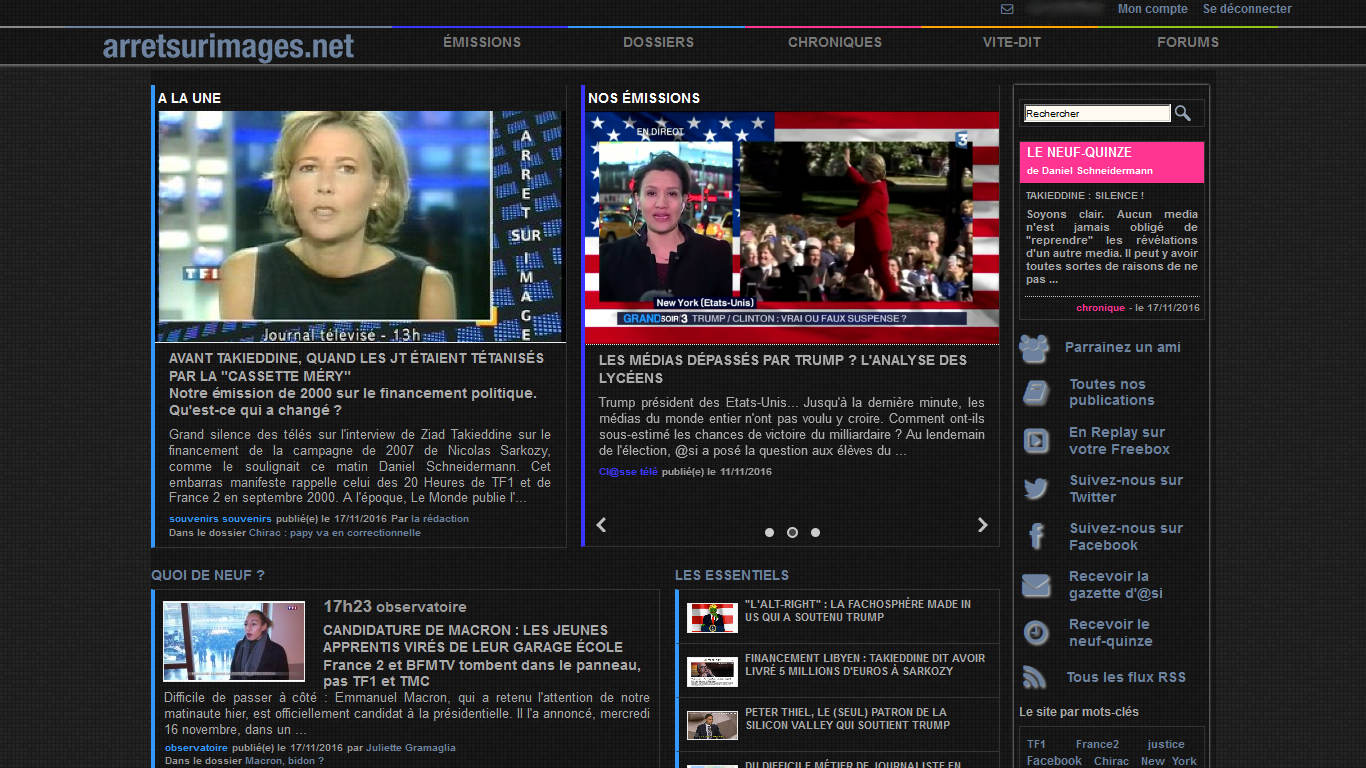Click Toutes nos publications link
The height and width of the screenshot is (768, 1366).
click(x=1112, y=392)
